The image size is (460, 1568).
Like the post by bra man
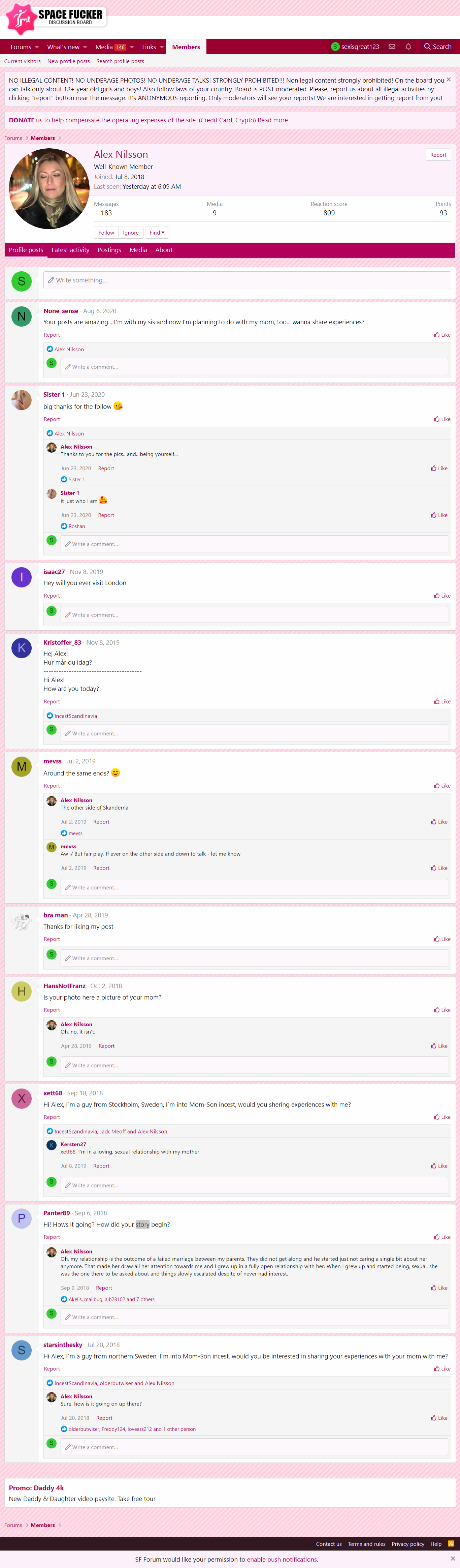(x=442, y=939)
